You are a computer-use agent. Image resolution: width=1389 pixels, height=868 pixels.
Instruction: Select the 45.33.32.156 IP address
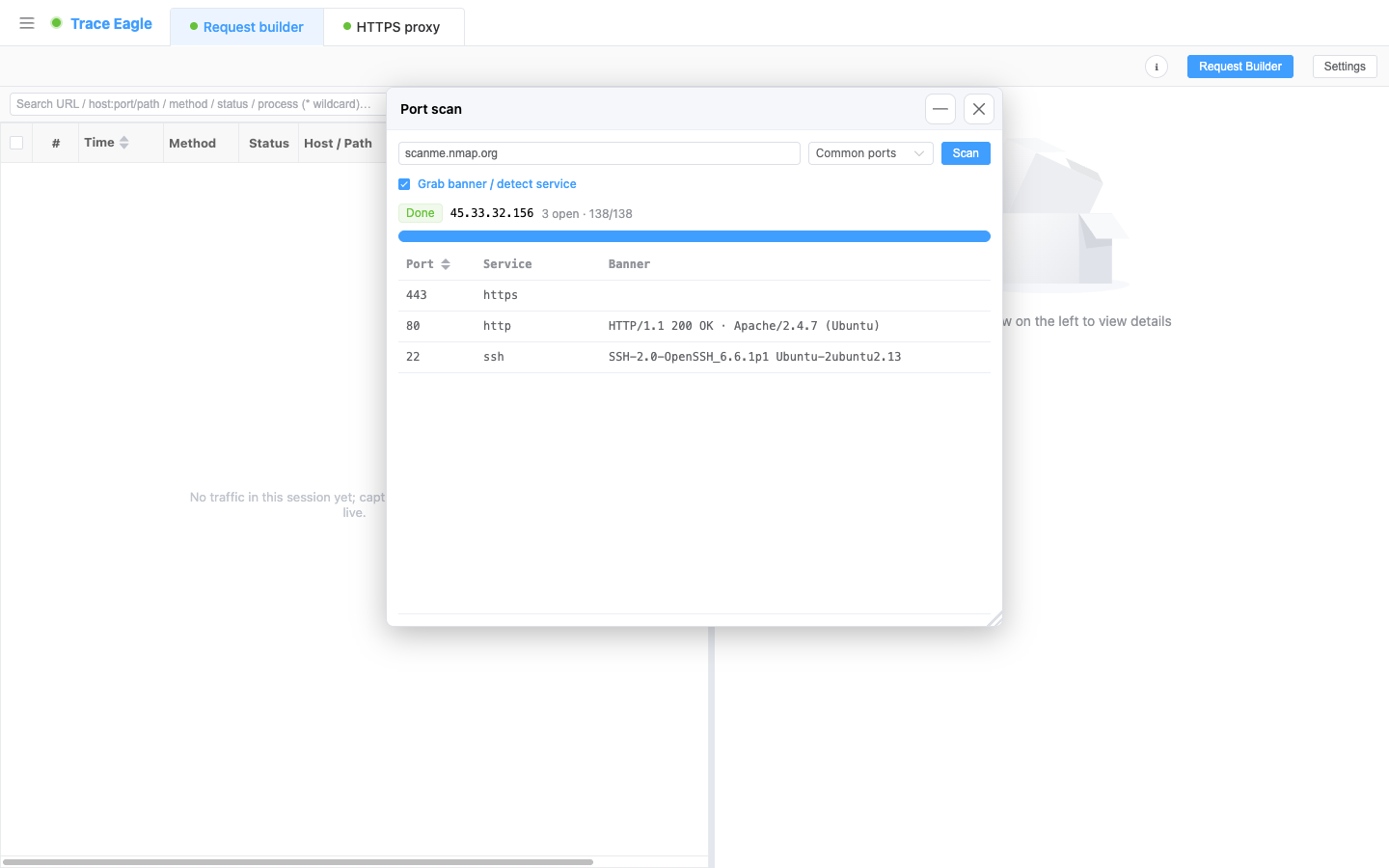click(492, 213)
